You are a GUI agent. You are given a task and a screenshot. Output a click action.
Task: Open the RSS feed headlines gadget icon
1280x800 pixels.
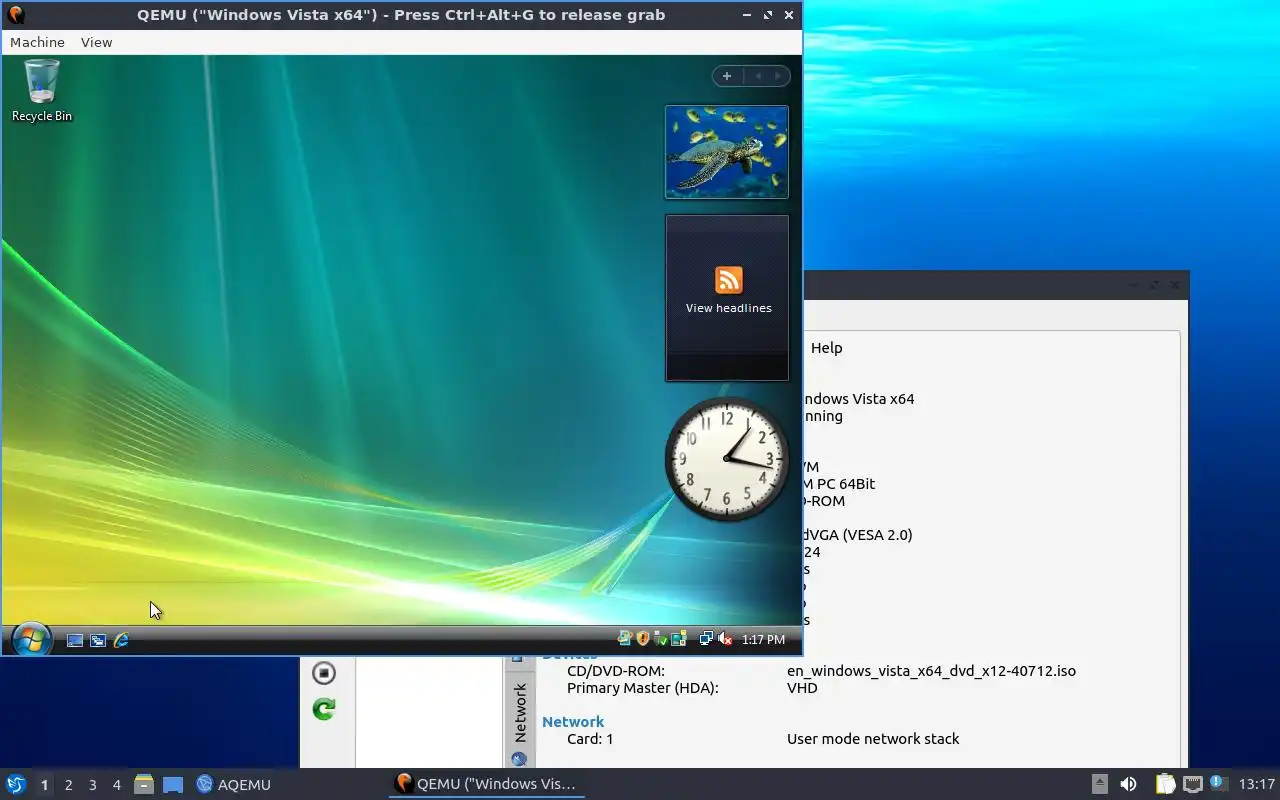tap(728, 280)
